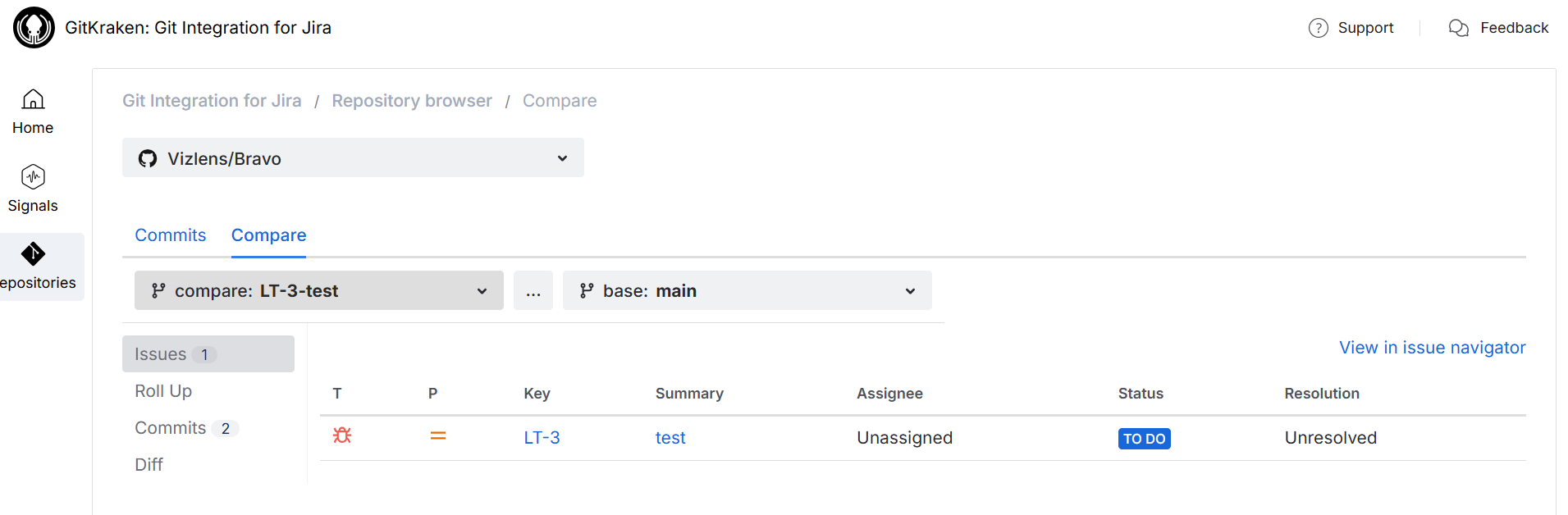
Task: Click the GitKraken logo icon
Action: coord(34,28)
